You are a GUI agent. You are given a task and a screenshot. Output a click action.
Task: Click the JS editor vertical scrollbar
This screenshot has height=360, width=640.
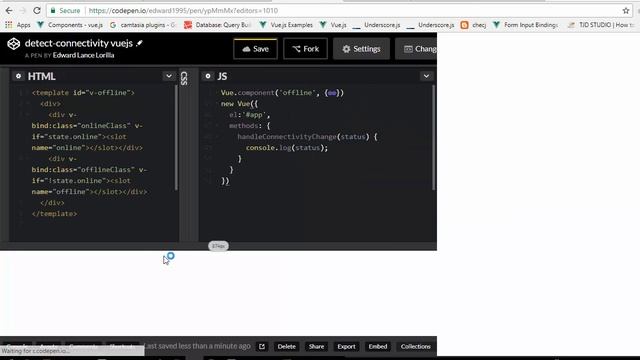pos(433,138)
